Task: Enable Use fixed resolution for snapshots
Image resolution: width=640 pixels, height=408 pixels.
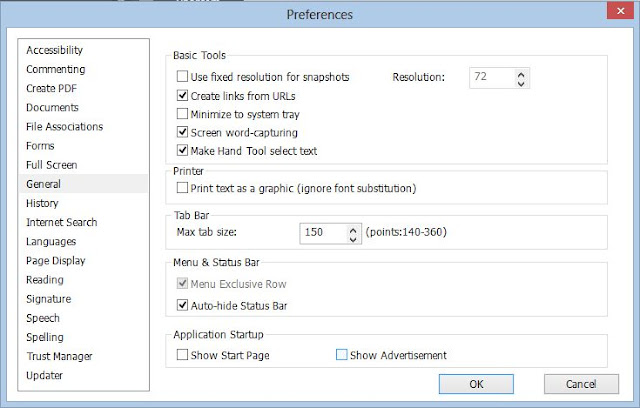Action: [182, 76]
